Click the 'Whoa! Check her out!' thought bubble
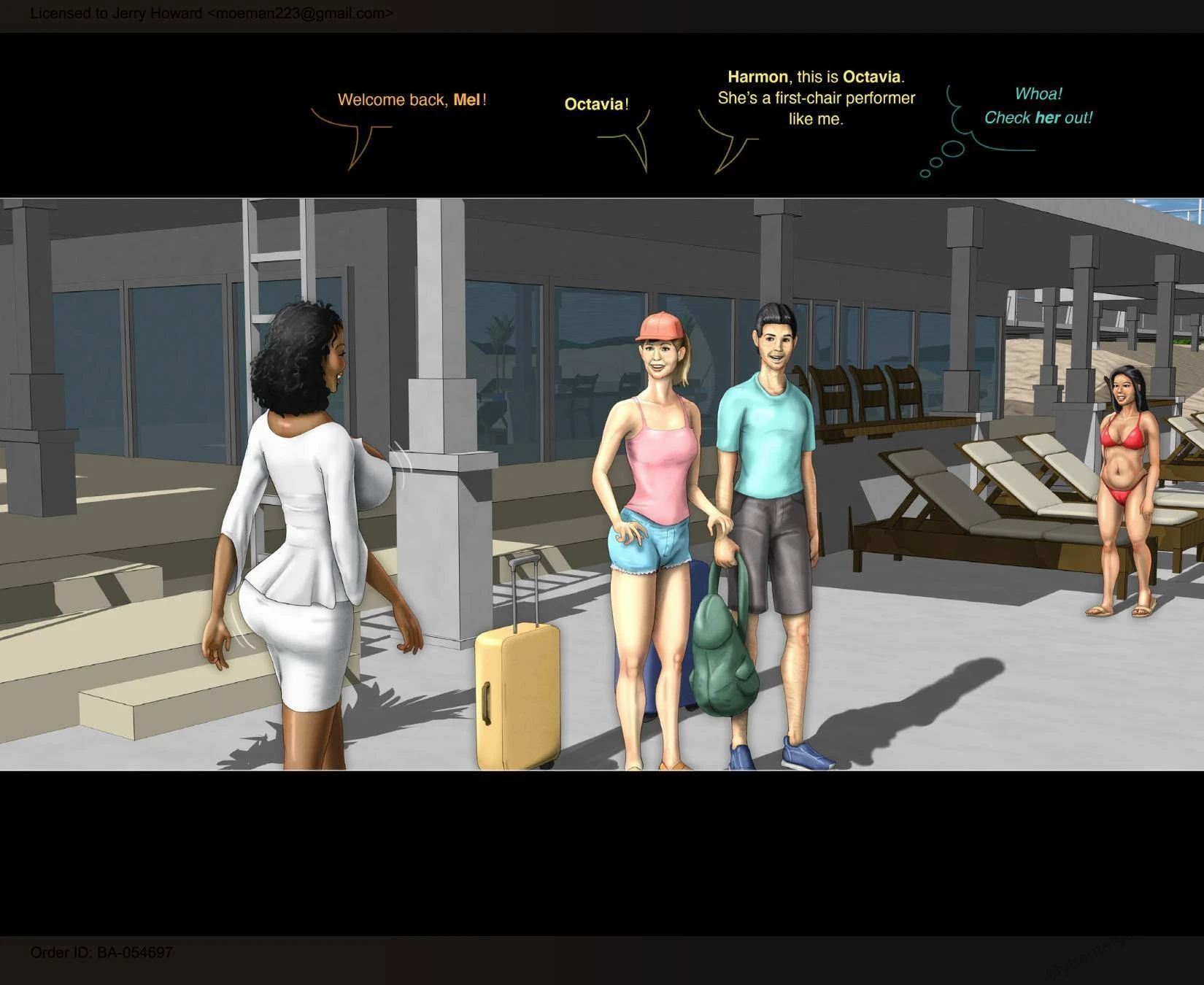The height and width of the screenshot is (985, 1204). pos(1038,106)
